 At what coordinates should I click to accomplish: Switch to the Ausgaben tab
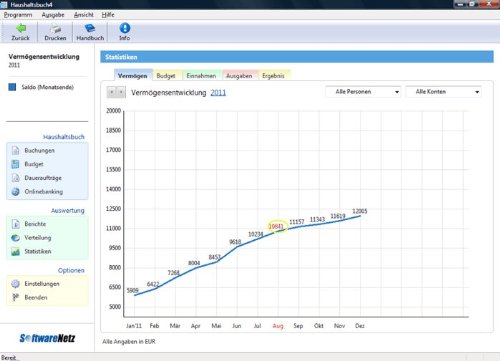tap(239, 76)
